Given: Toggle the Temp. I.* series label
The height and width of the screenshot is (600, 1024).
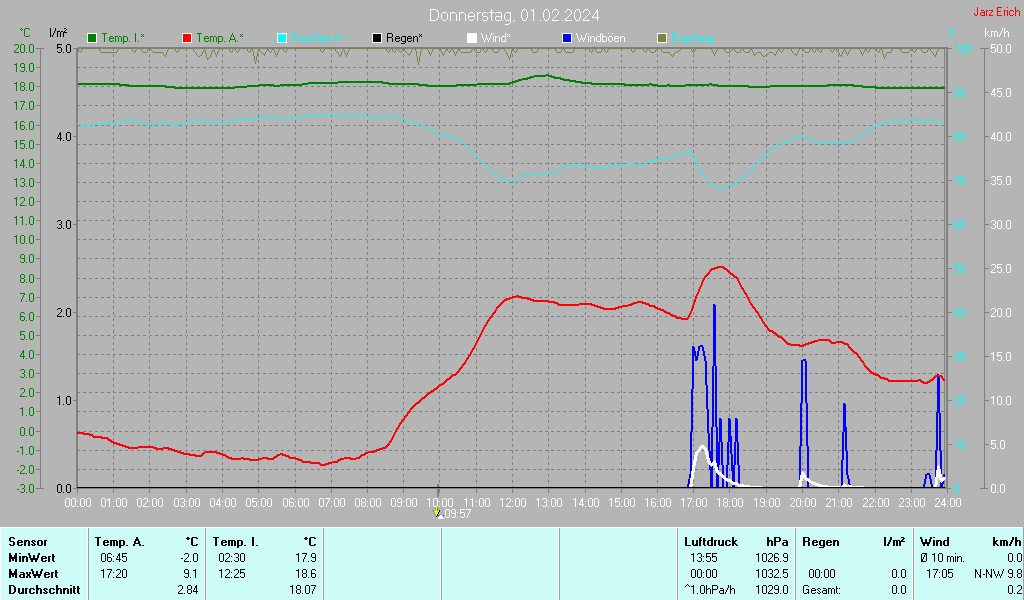Looking at the screenshot, I should coord(123,38).
